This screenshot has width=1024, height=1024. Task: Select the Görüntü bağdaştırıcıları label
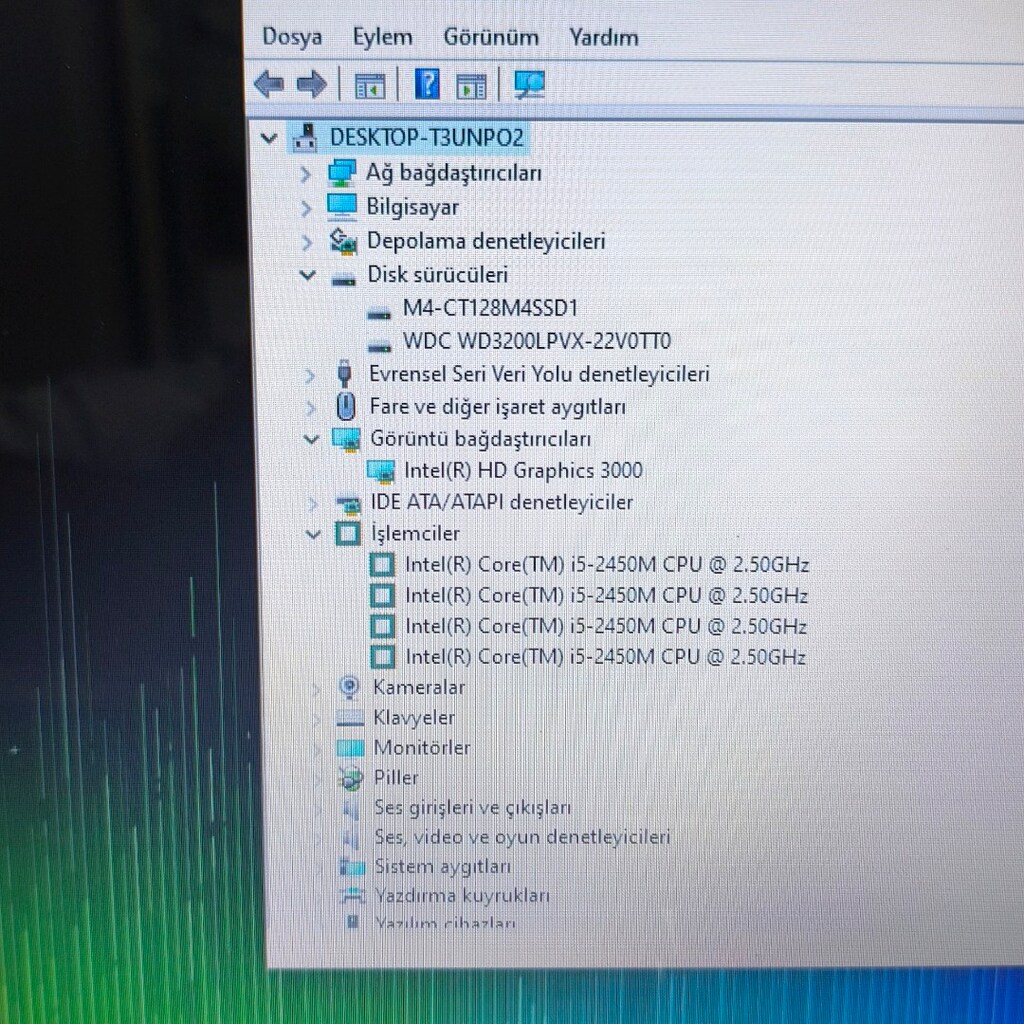[480, 439]
